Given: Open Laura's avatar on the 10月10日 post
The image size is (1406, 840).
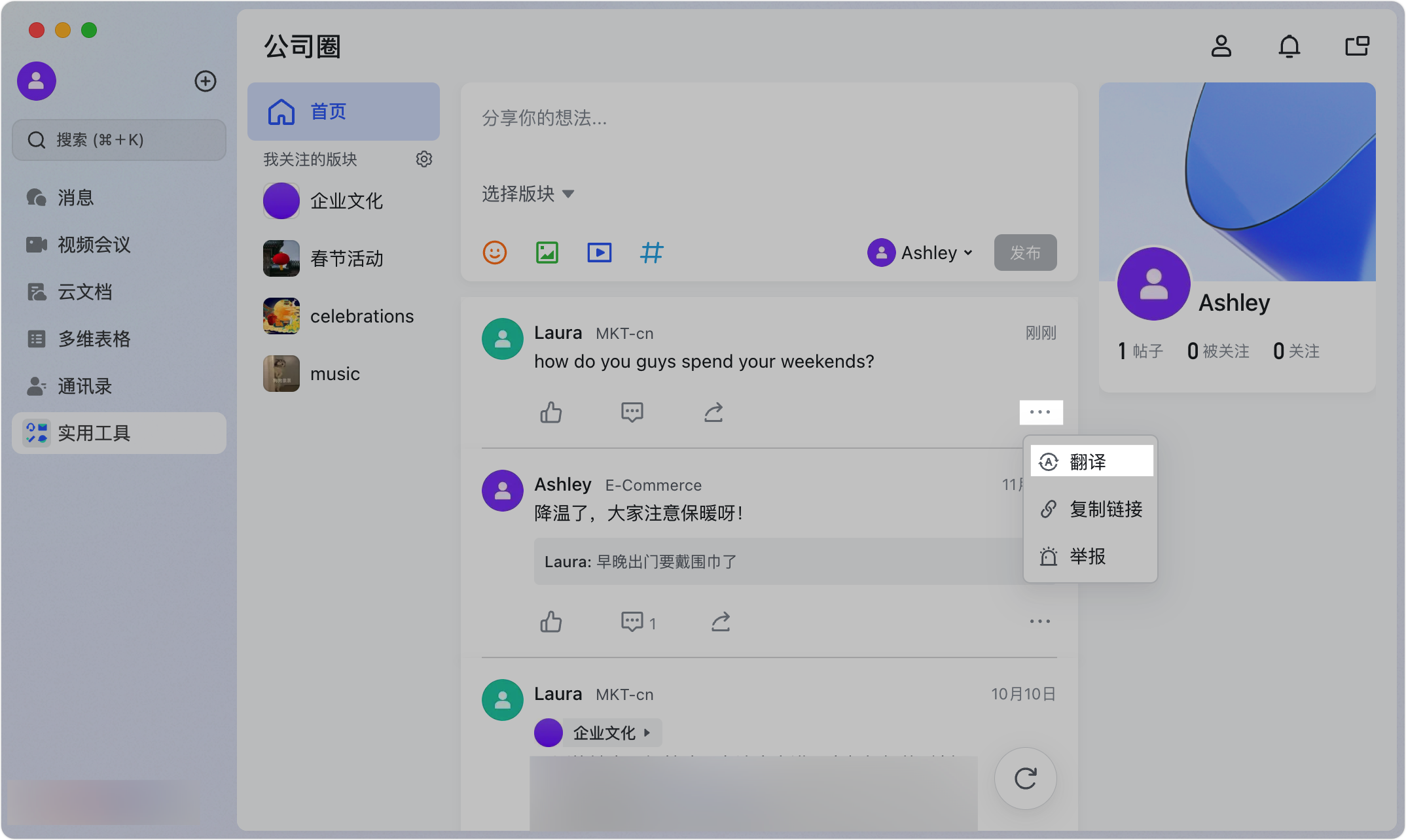Looking at the screenshot, I should click(503, 700).
